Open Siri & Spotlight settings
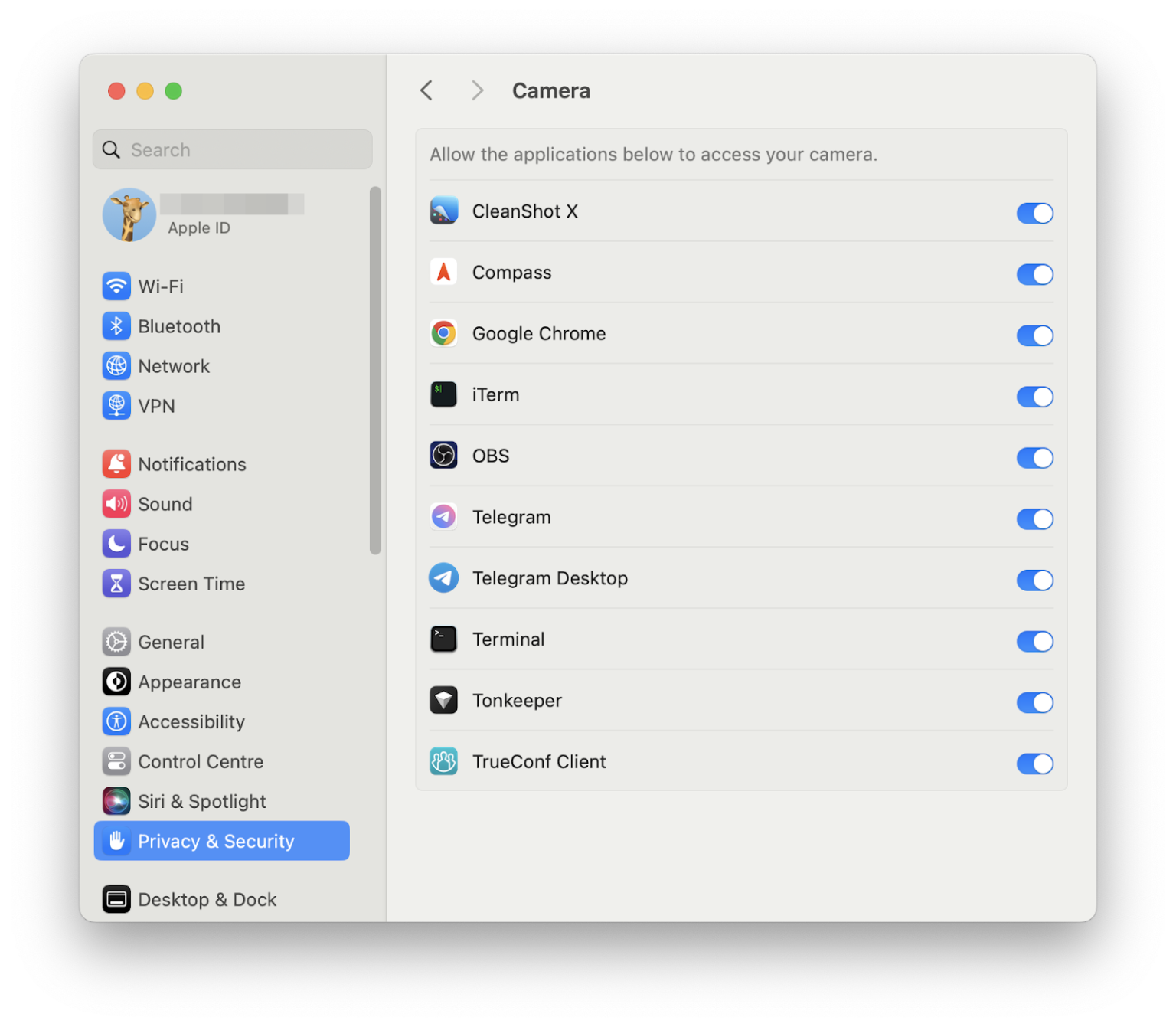Image resolution: width=1176 pixels, height=1027 pixels. 201,801
